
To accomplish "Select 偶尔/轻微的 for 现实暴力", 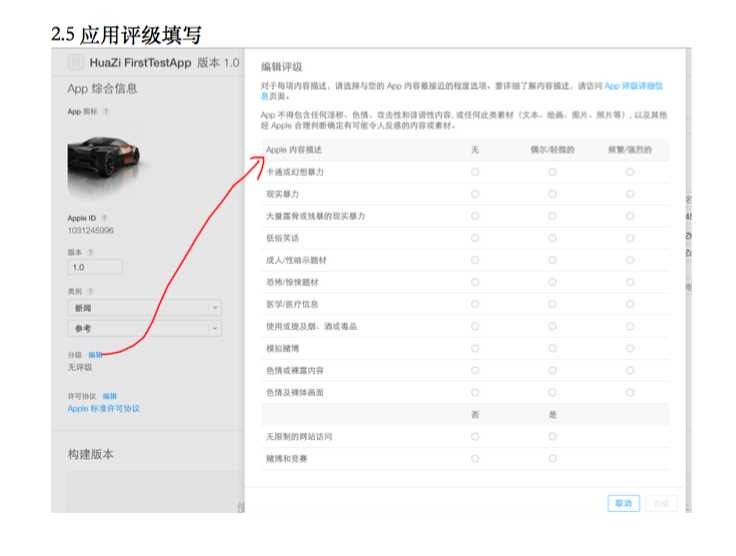I will click(552, 194).
